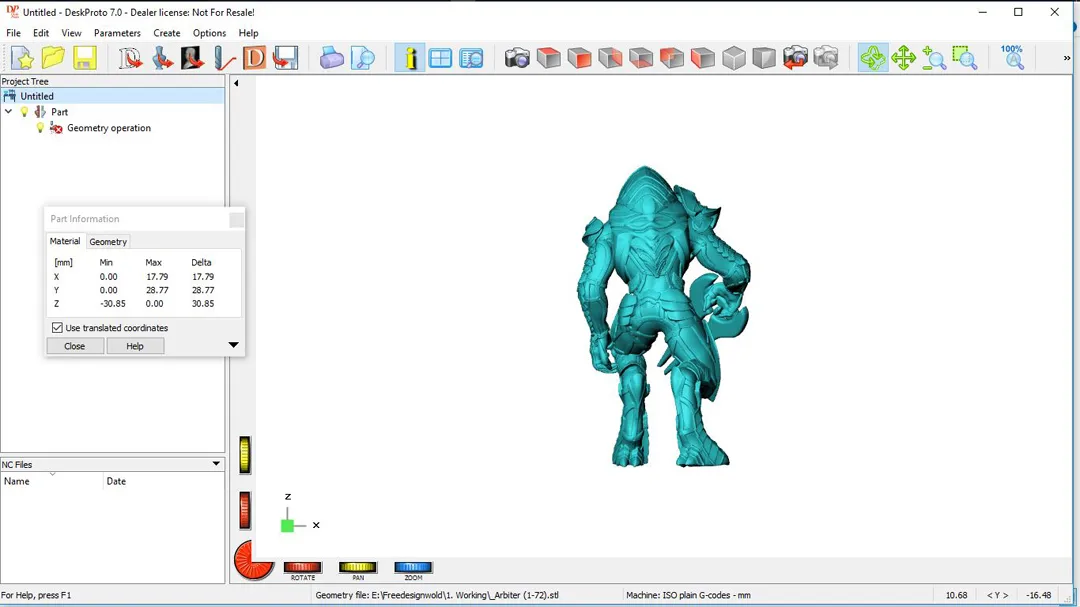Open the File menu
Screen dimensions: 1080x607
coord(13,32)
